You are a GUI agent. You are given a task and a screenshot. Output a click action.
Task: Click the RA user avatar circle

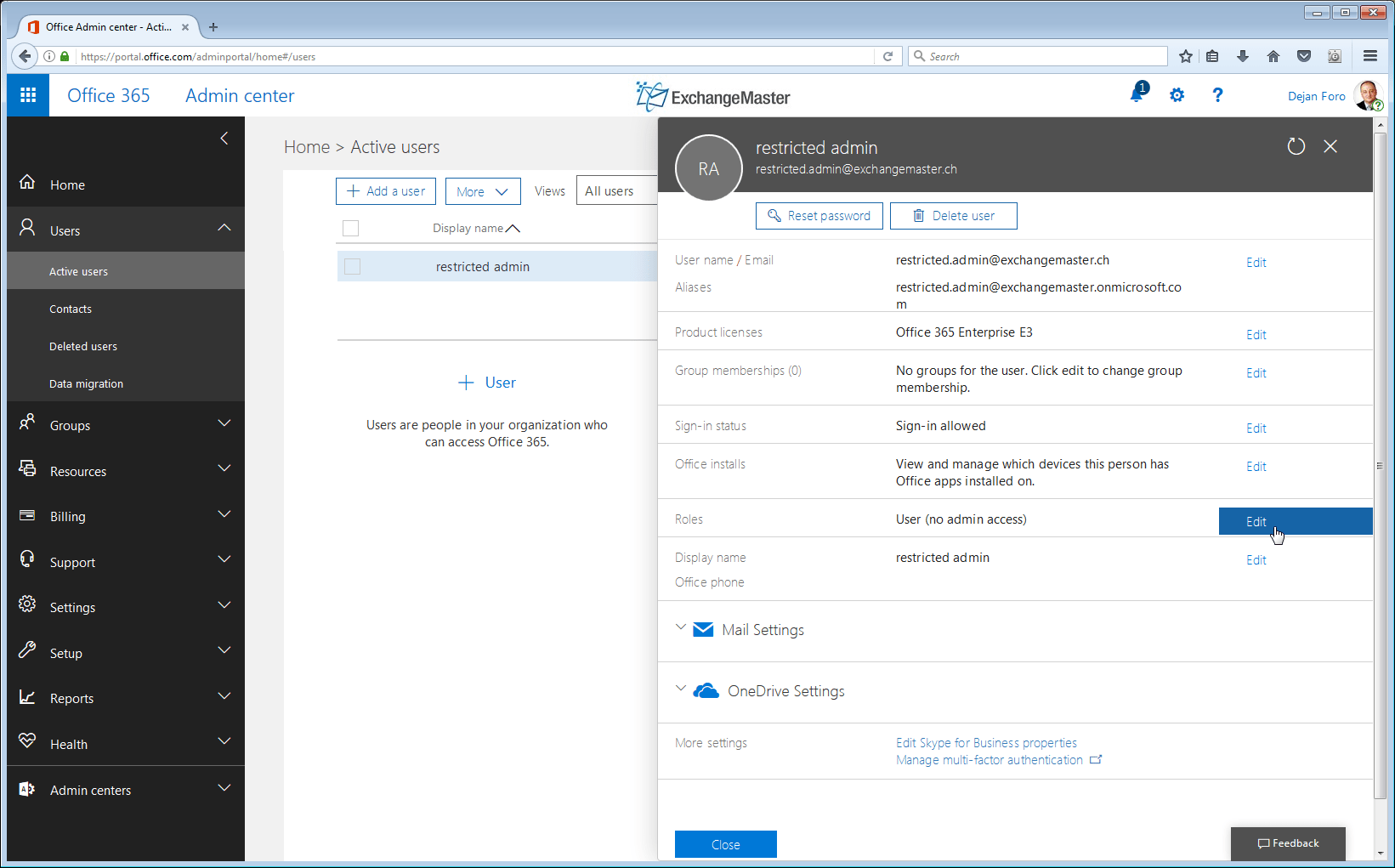click(709, 168)
